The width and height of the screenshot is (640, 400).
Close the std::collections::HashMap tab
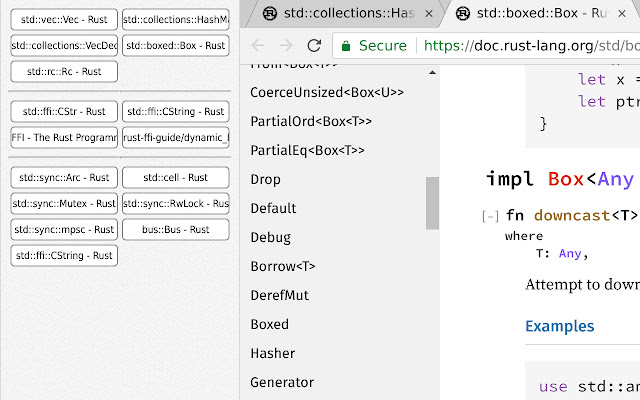[x=429, y=14]
